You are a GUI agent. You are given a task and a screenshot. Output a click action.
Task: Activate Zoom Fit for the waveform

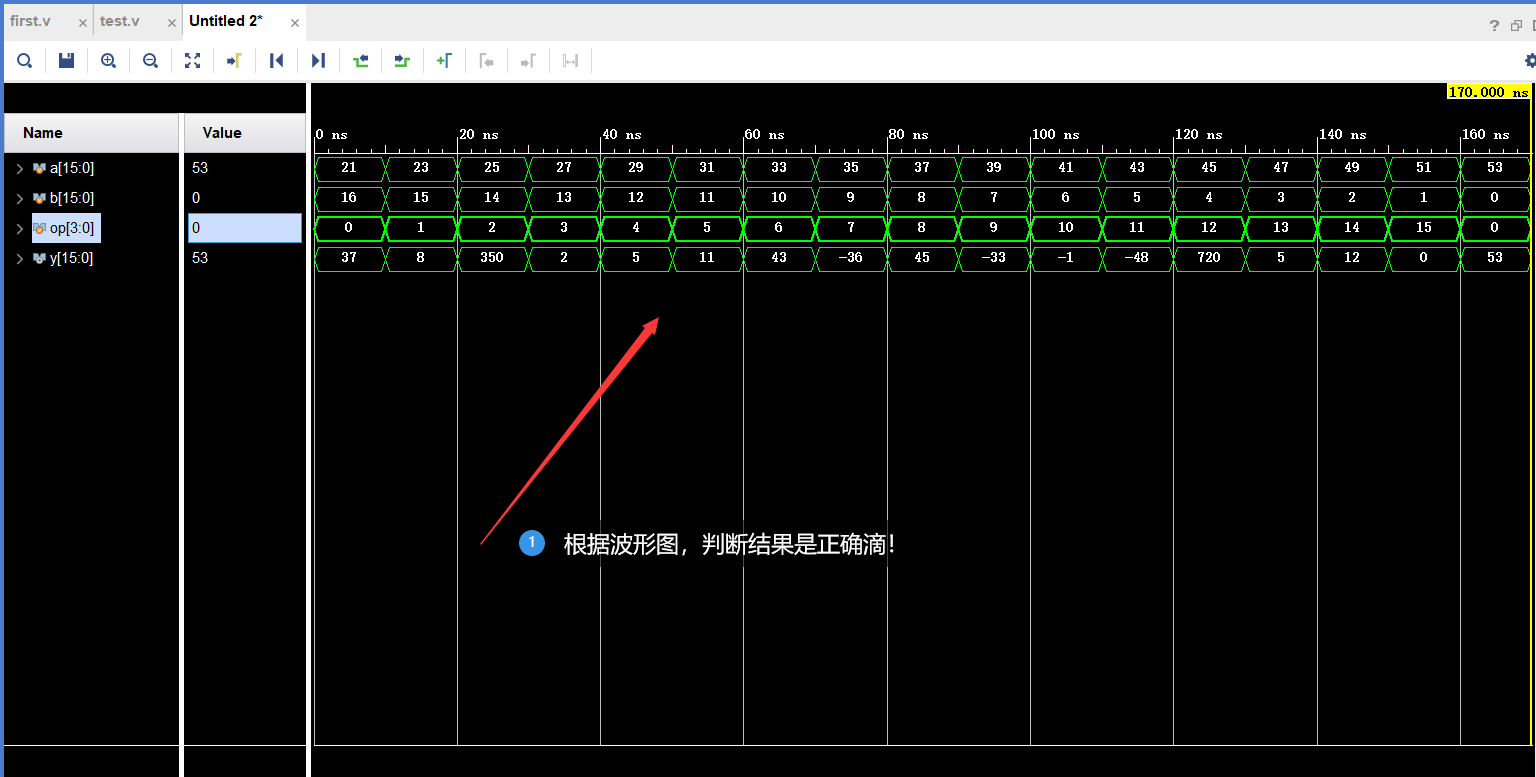pos(192,61)
